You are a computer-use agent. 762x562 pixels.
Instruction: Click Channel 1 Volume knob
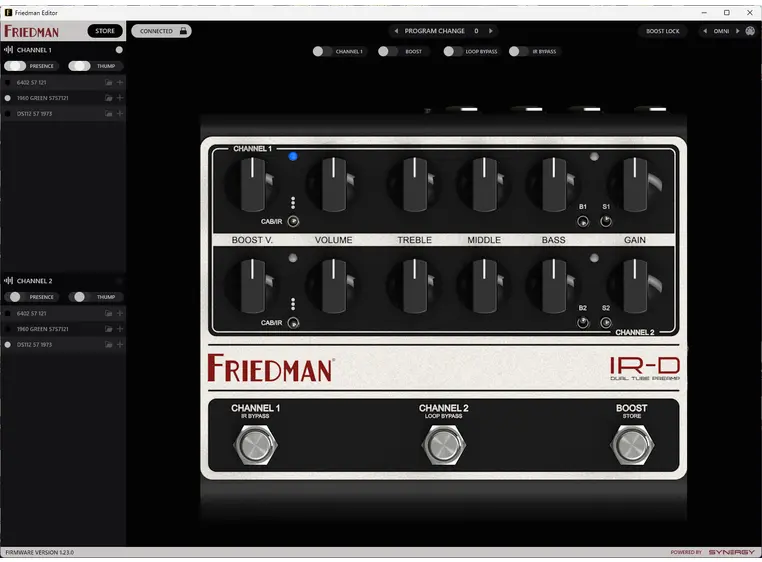333,185
